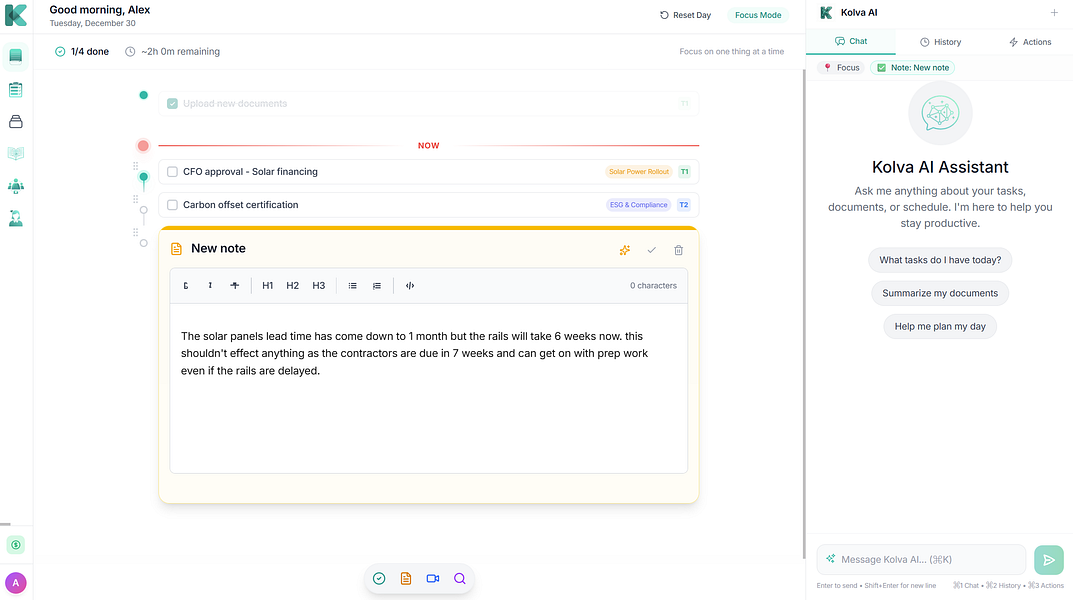Click the Message Kolva AI input field
Image resolution: width=1073 pixels, height=600 pixels.
coord(921,560)
